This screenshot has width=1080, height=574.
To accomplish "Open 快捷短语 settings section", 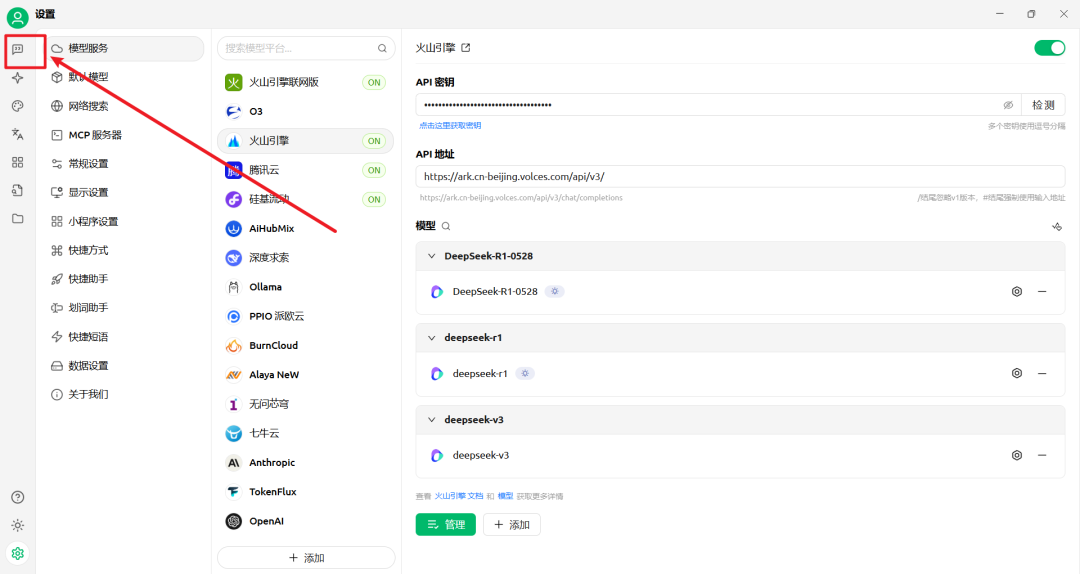I will [x=125, y=337].
